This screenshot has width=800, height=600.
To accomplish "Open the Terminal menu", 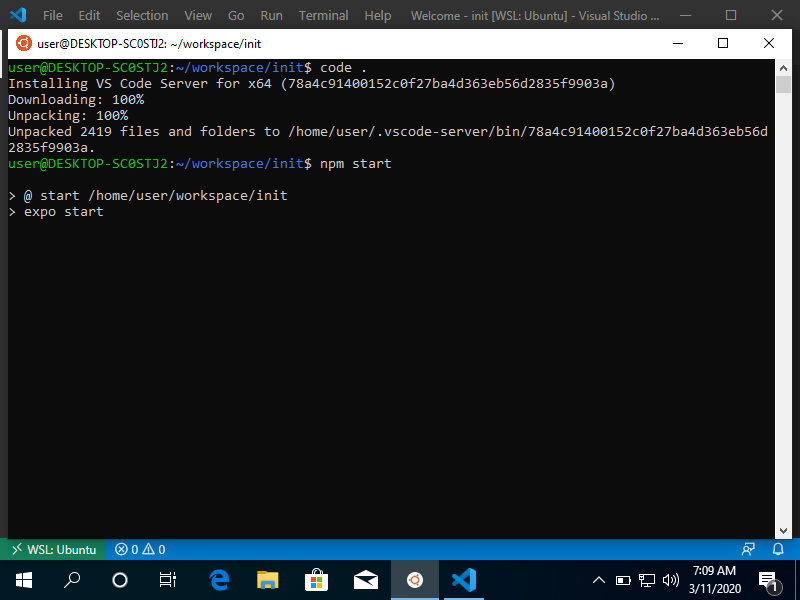I will [323, 15].
